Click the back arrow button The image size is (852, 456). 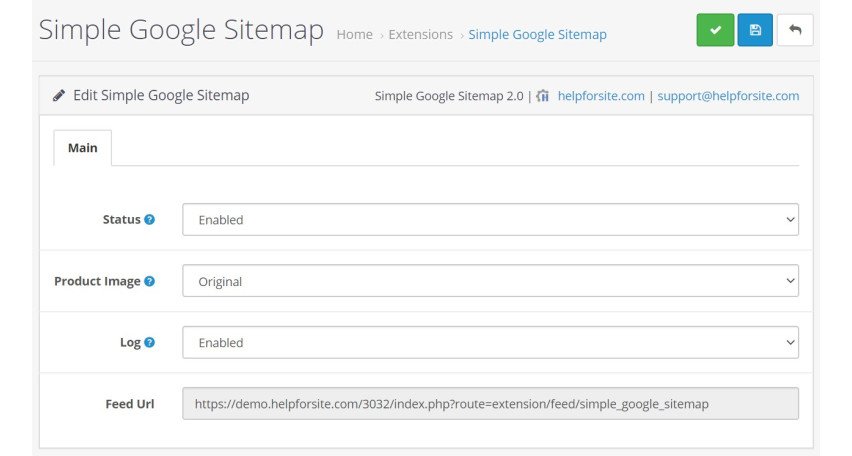click(795, 30)
